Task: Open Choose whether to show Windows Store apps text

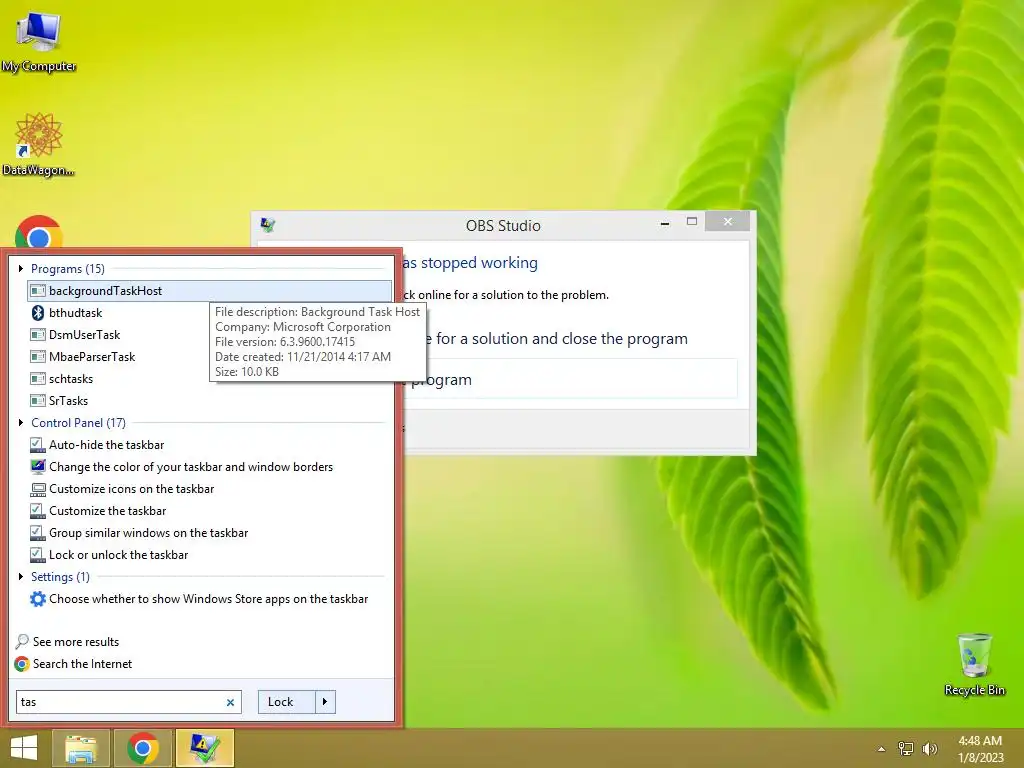Action: pos(208,599)
